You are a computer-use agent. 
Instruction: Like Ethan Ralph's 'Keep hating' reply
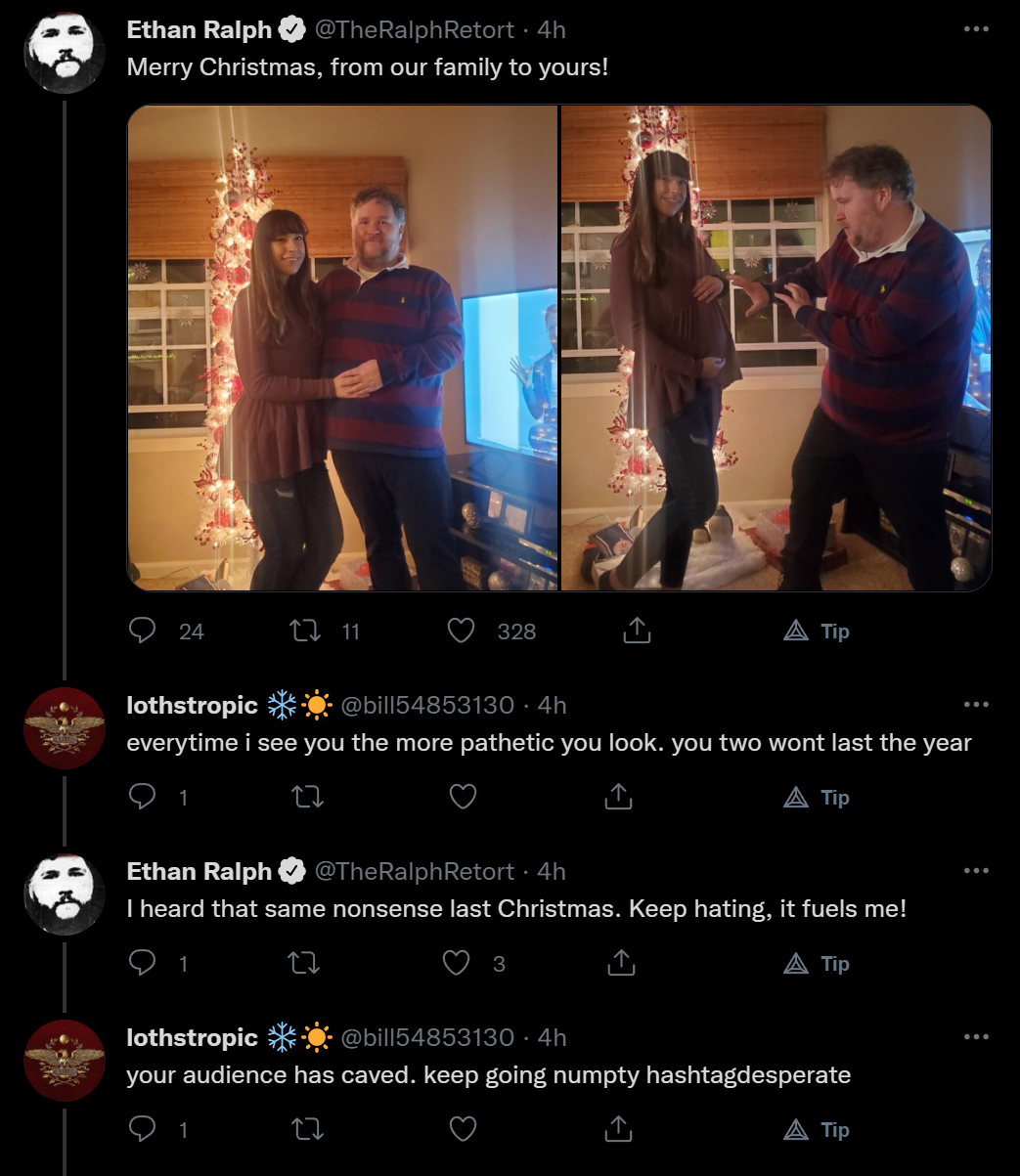[x=457, y=963]
